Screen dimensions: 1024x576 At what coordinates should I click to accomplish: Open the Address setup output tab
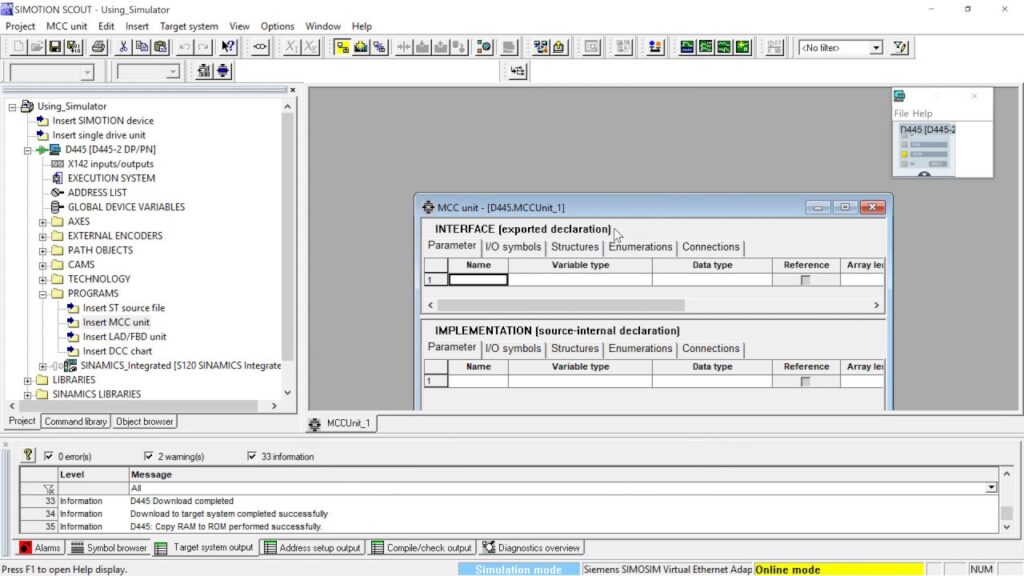point(312,548)
